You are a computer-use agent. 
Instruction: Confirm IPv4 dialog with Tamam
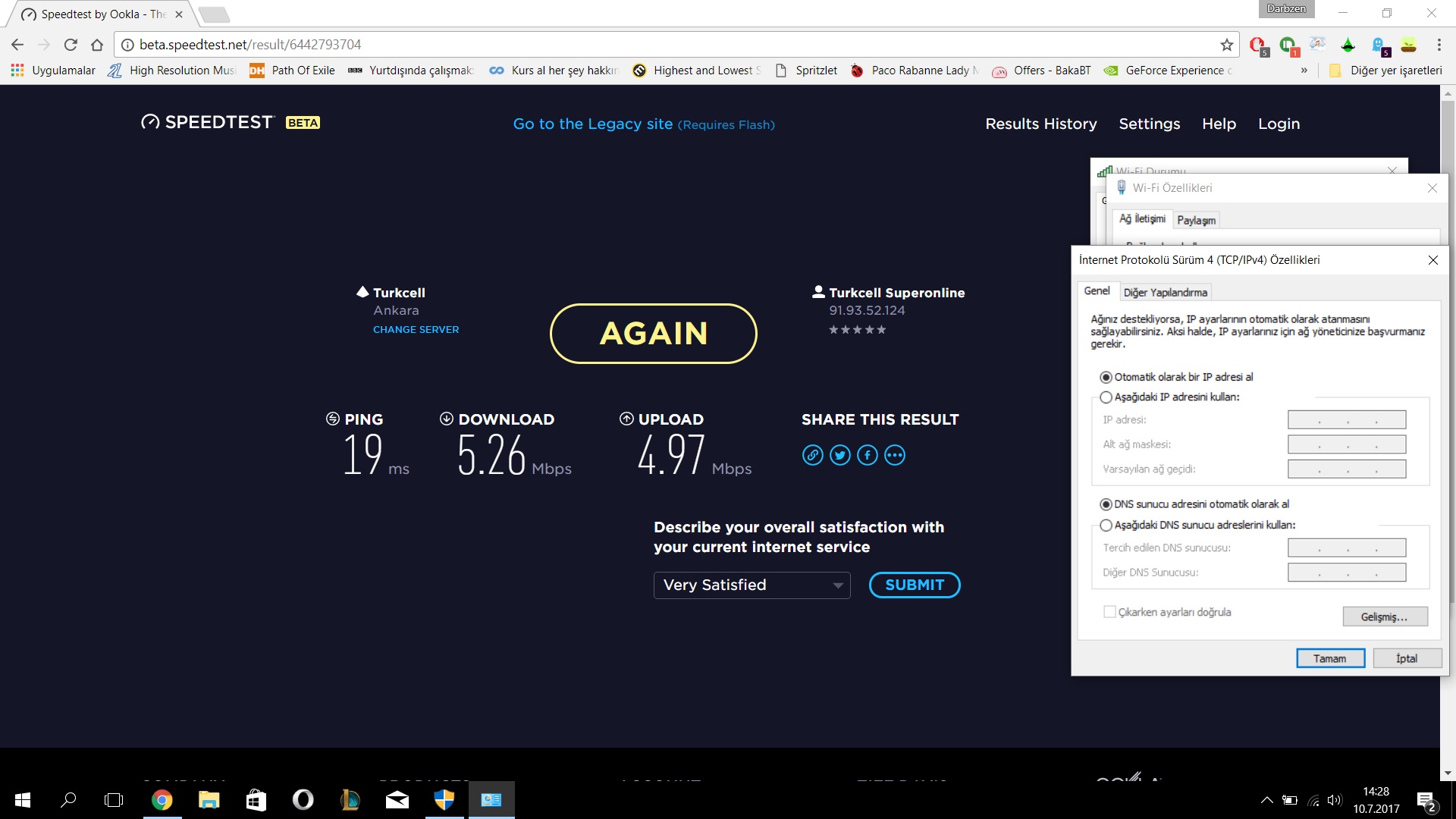point(1330,658)
